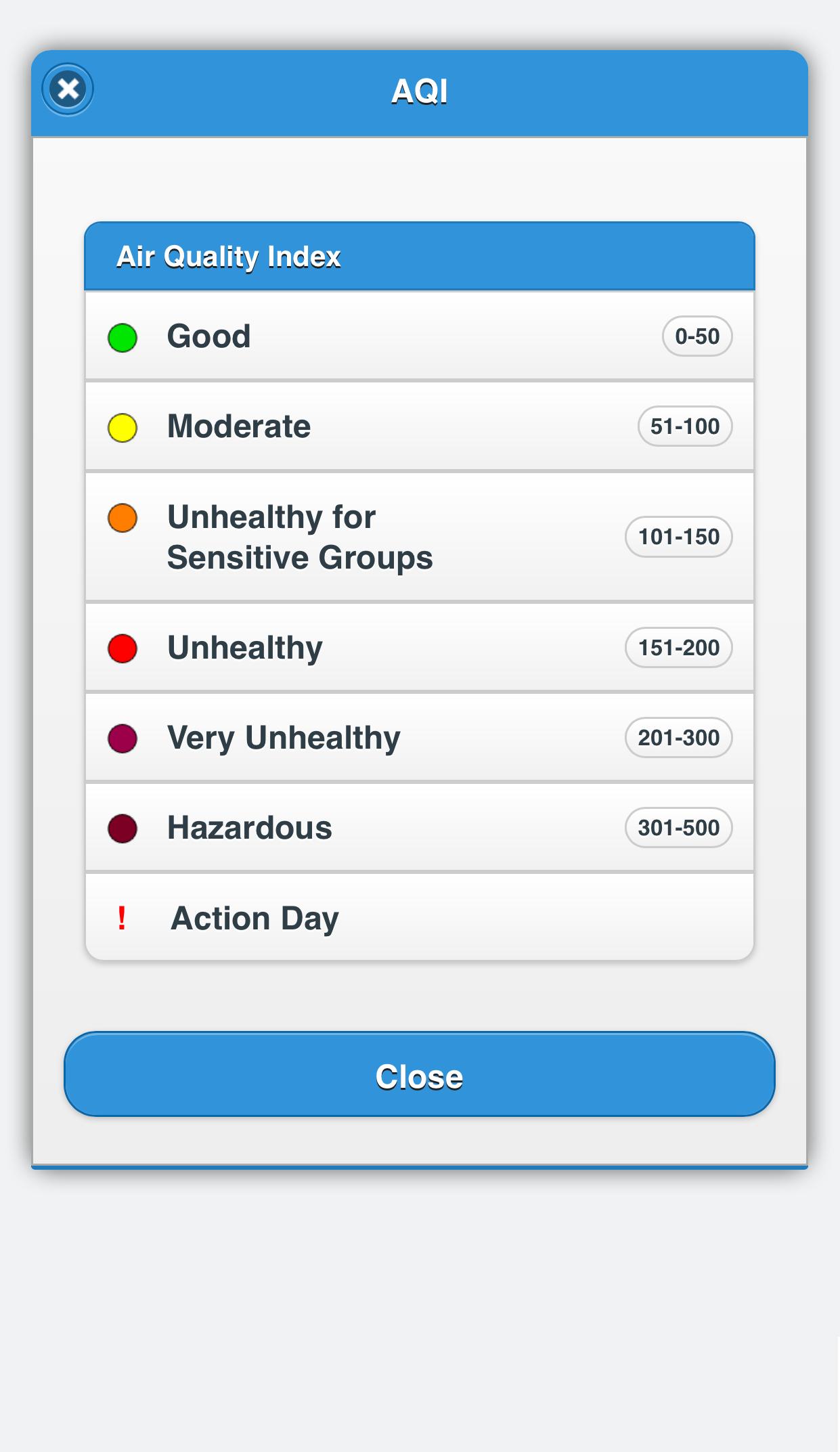This screenshot has height=1452, width=840.
Task: Click the AQI title in top bar
Action: pos(420,91)
